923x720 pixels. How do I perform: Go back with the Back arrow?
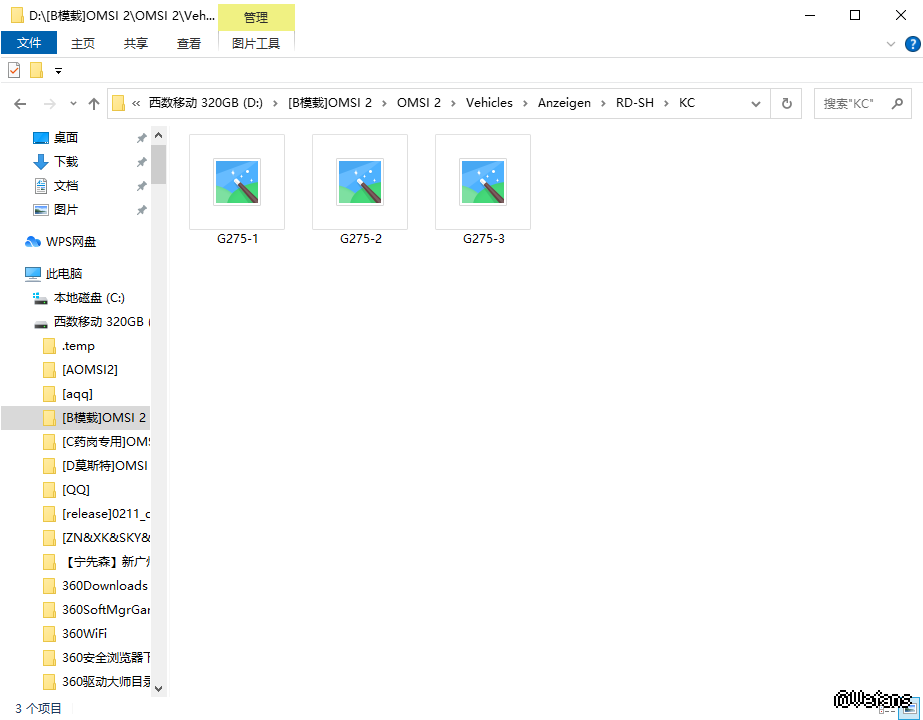pyautogui.click(x=20, y=103)
